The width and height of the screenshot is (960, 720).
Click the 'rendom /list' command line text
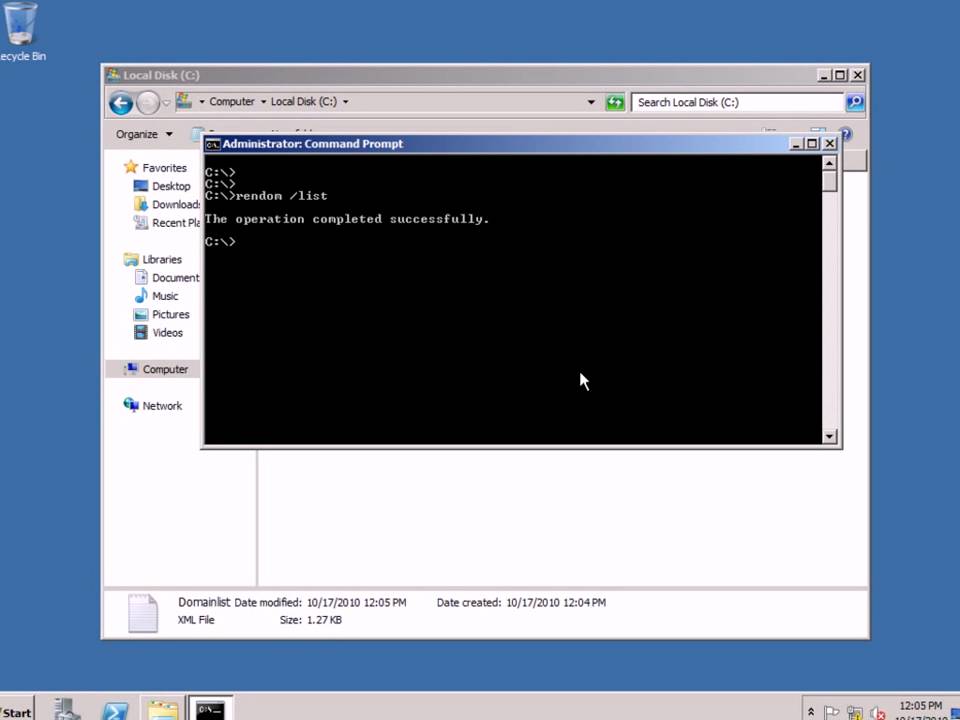tap(282, 196)
